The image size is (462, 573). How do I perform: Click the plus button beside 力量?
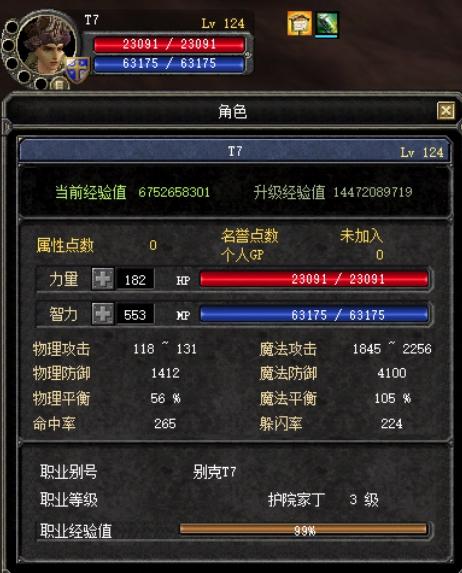[102, 279]
